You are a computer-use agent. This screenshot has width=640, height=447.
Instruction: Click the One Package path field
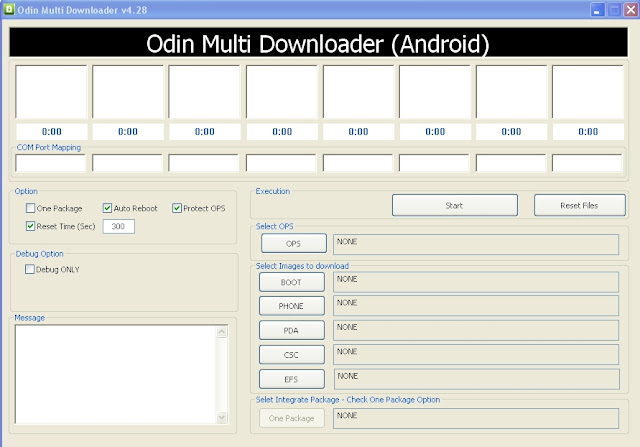pos(476,418)
